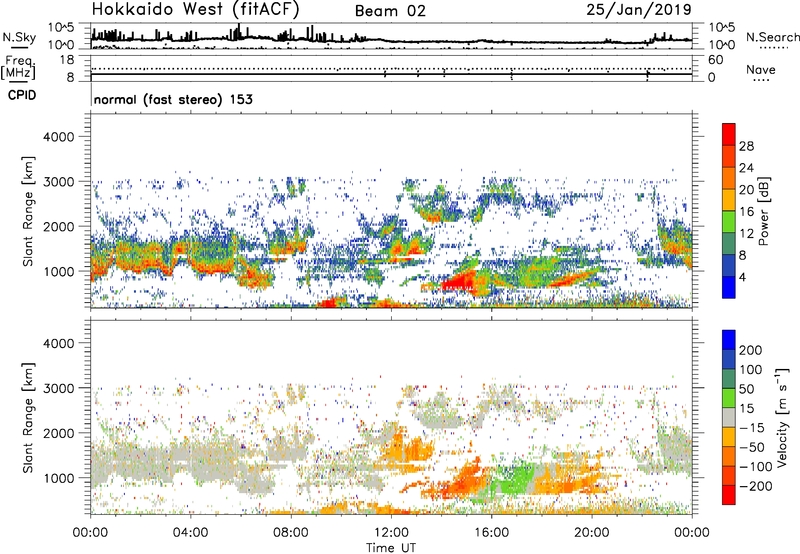This screenshot has height=554, width=800.
Task: Click the gray segment of velocity colorbar
Action: tap(729, 417)
